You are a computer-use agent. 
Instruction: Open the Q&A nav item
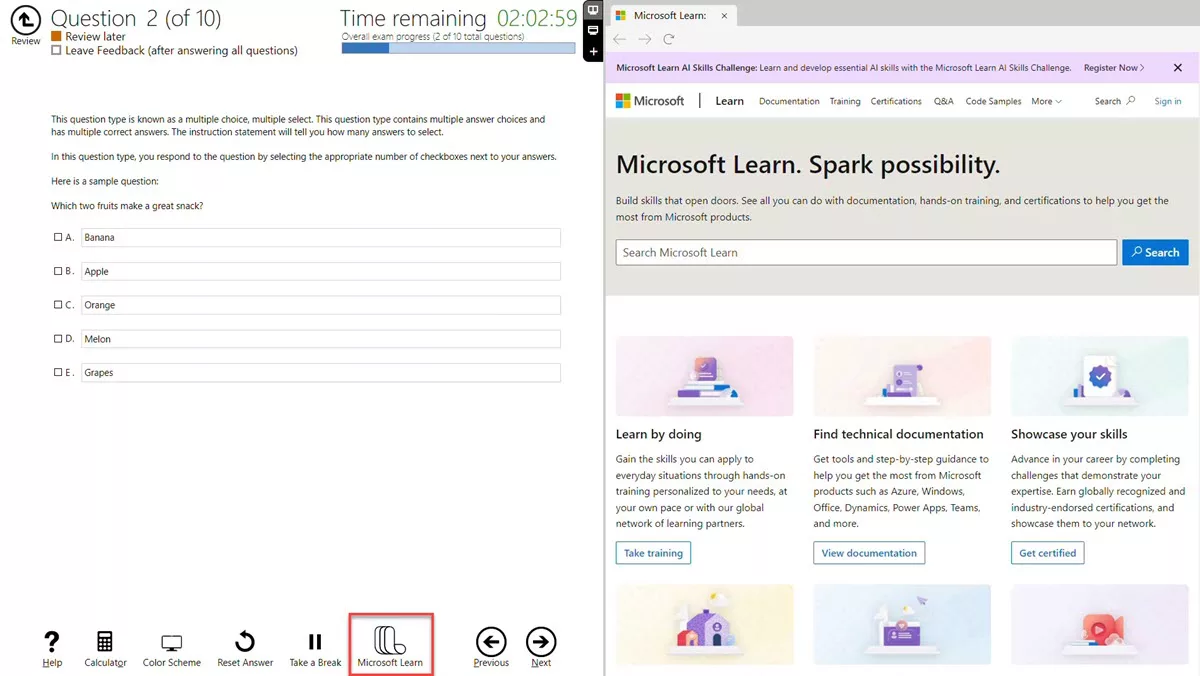pos(944,101)
